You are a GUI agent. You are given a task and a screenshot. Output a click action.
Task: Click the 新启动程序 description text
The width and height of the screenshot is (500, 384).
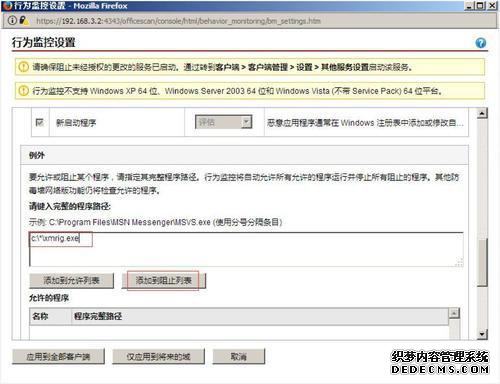coord(365,123)
